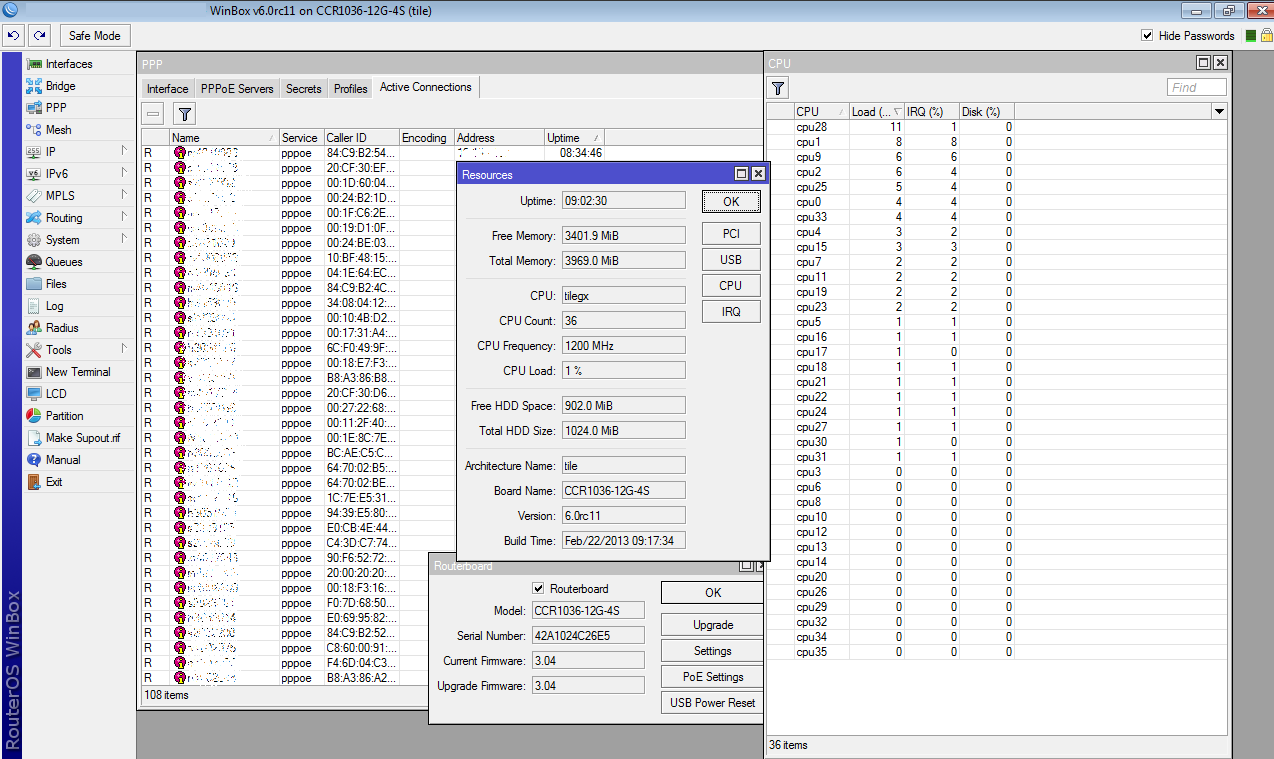Click the Undo arrow in the toolbar
The height and width of the screenshot is (759, 1274).
13,35
